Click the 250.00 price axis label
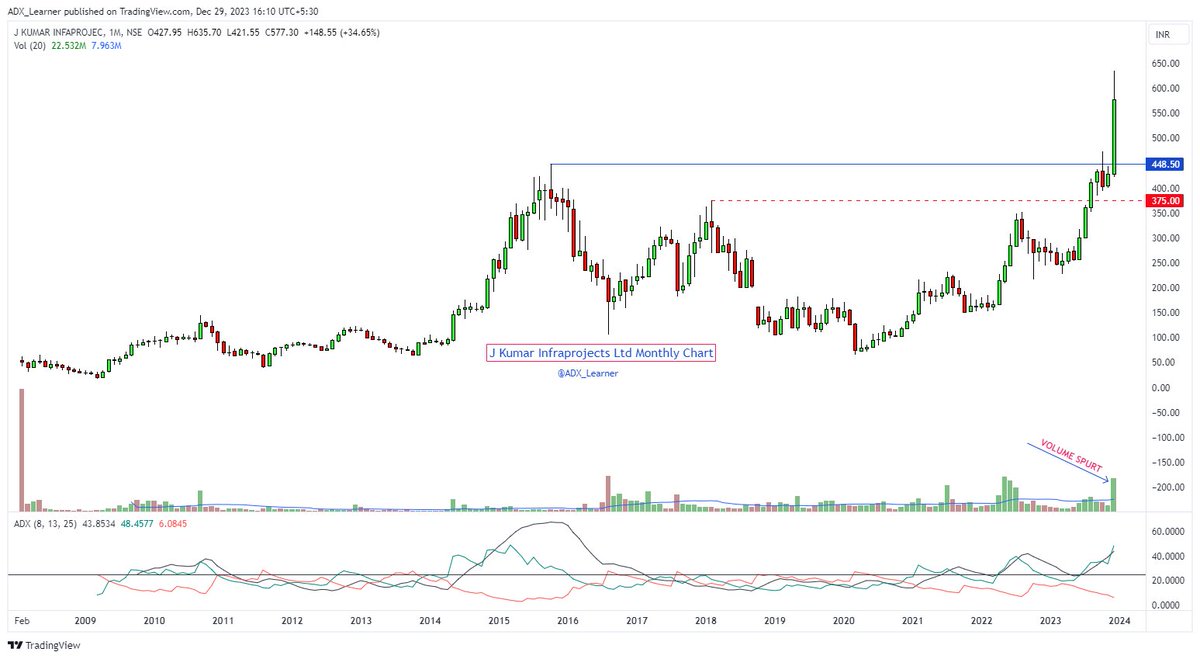The width and height of the screenshot is (1200, 659). 1166,263
